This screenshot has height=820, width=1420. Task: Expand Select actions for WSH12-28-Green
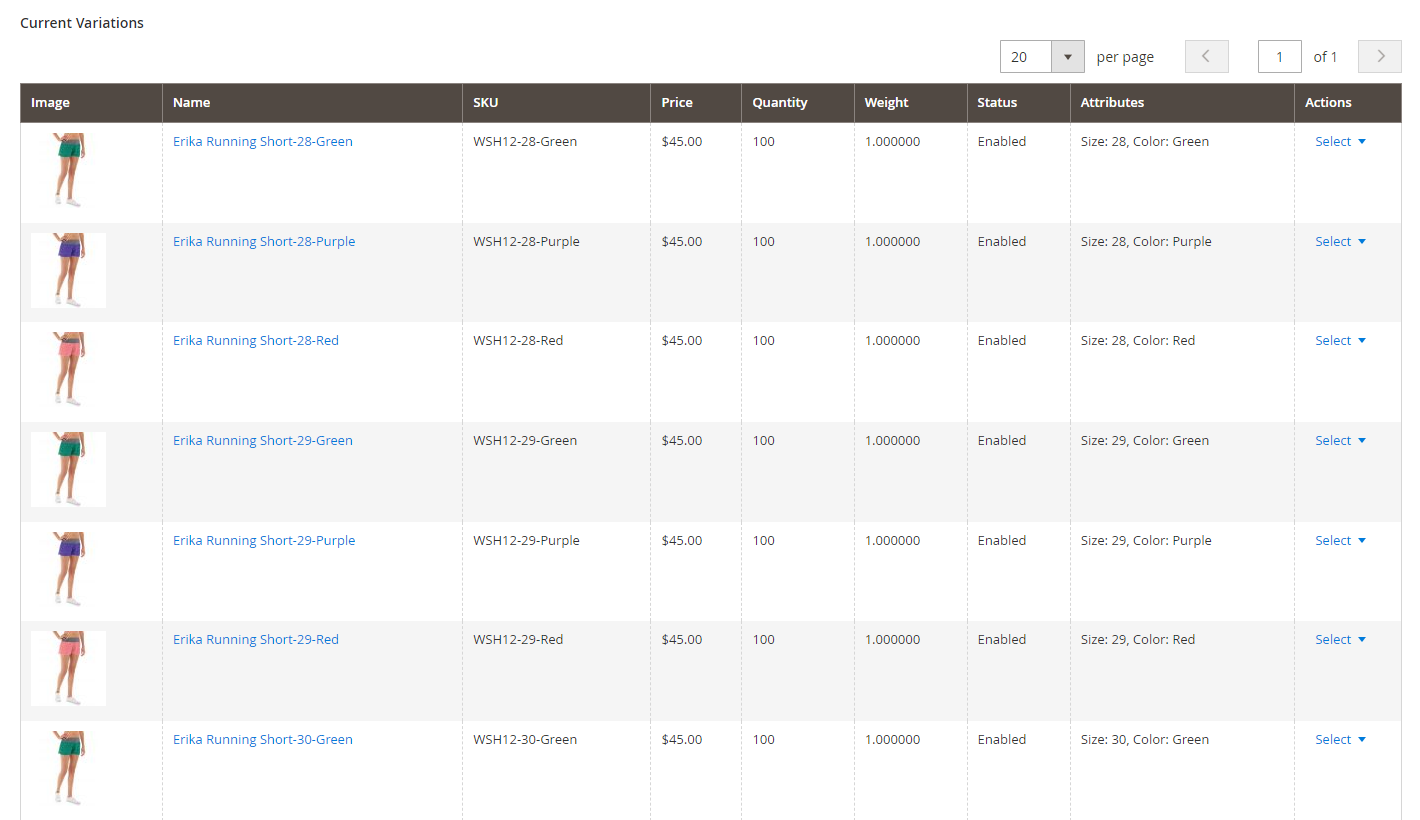[x=1340, y=142]
